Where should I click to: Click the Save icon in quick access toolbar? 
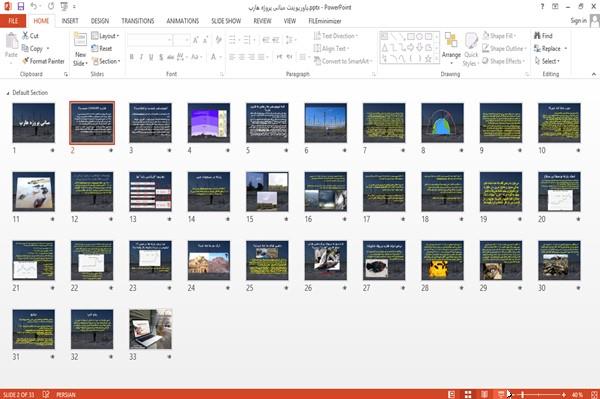(x=21, y=7)
